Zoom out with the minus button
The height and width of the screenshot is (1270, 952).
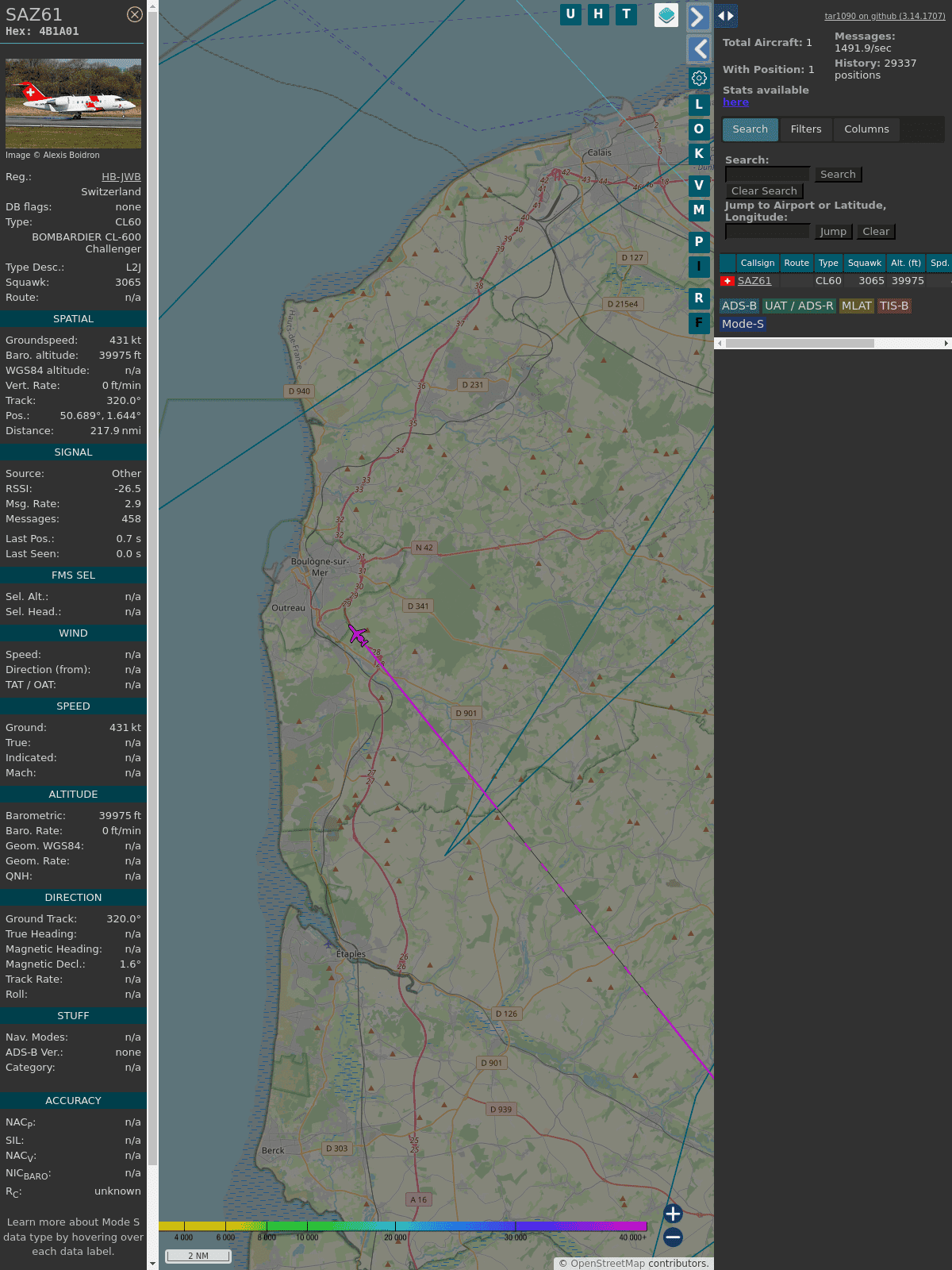673,1237
